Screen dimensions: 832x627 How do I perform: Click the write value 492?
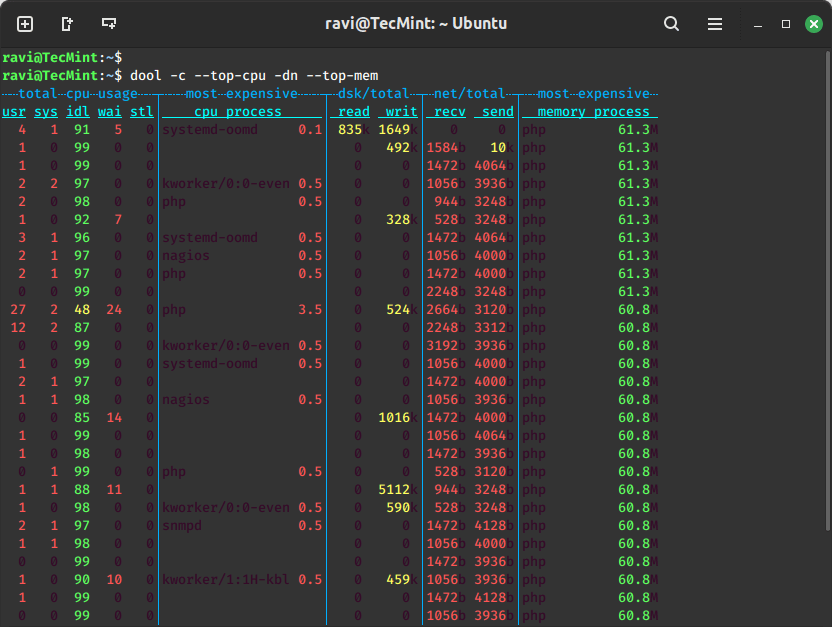398,147
